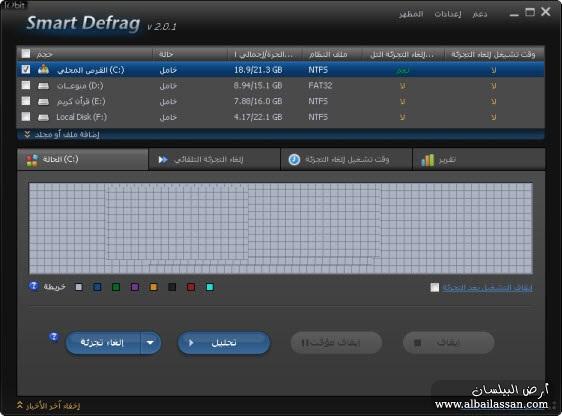Screen dimensions: 562x416
Task: Click the Local Disk (F:) name text
Action: pos(81,117)
